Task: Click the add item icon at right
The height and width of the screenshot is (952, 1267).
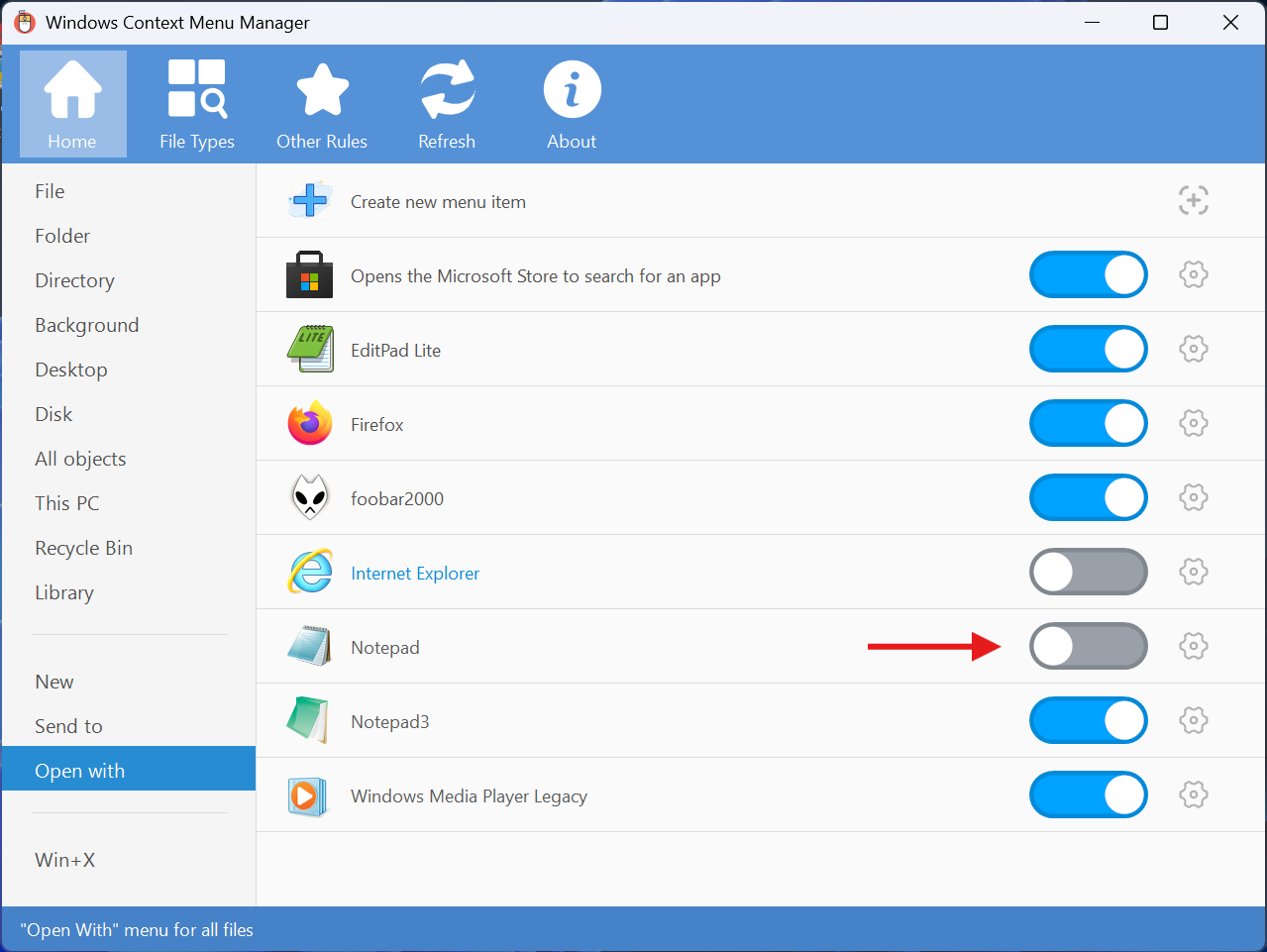Action: tap(1194, 200)
